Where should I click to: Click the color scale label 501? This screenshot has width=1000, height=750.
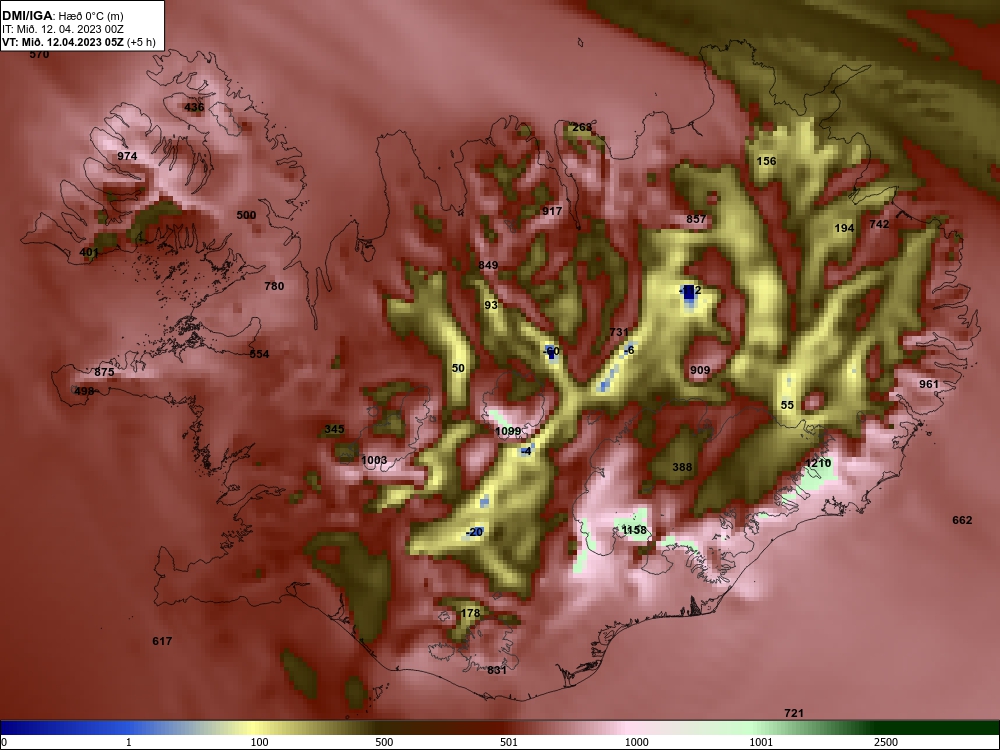[508, 742]
